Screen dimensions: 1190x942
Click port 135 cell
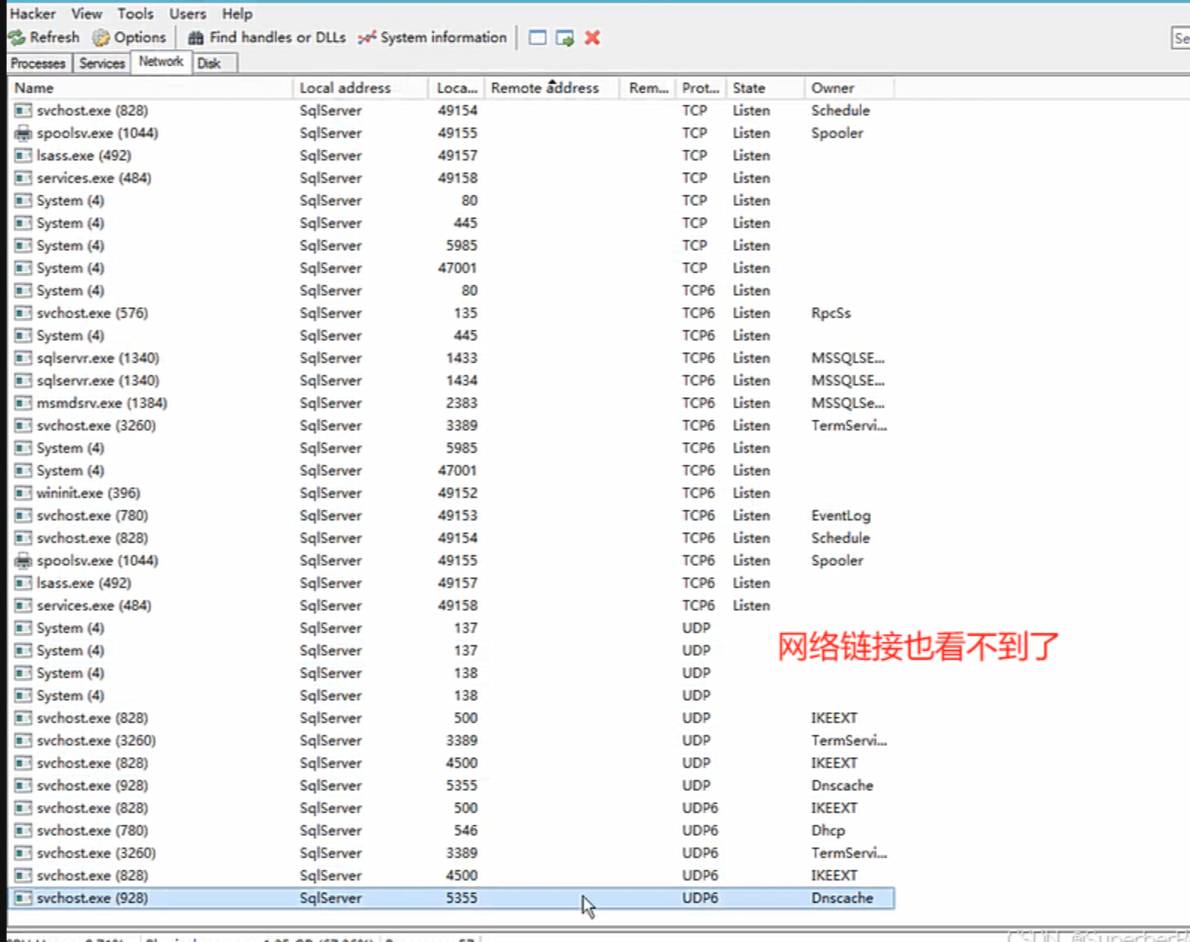pyautogui.click(x=466, y=313)
